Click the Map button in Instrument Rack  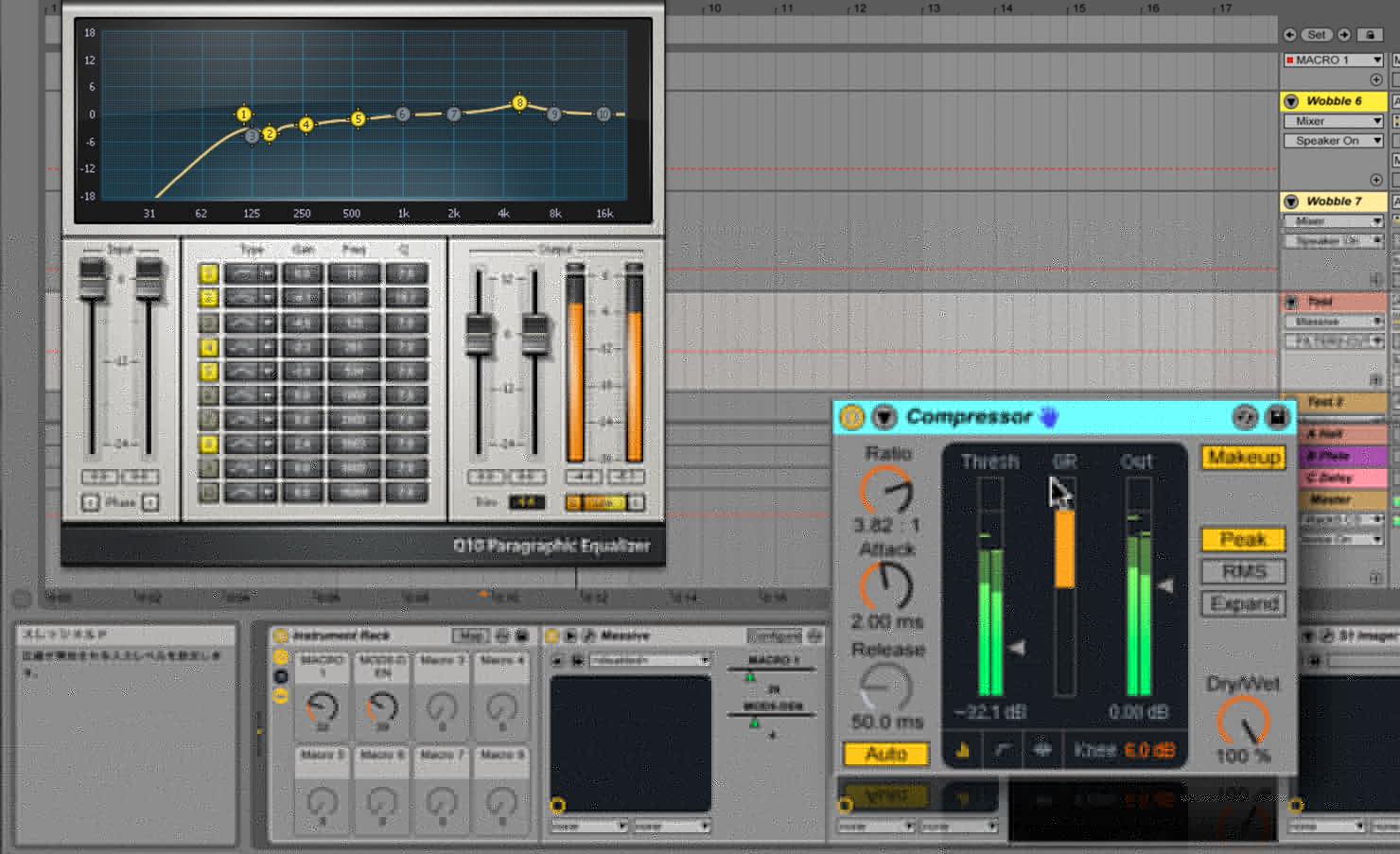(x=469, y=636)
